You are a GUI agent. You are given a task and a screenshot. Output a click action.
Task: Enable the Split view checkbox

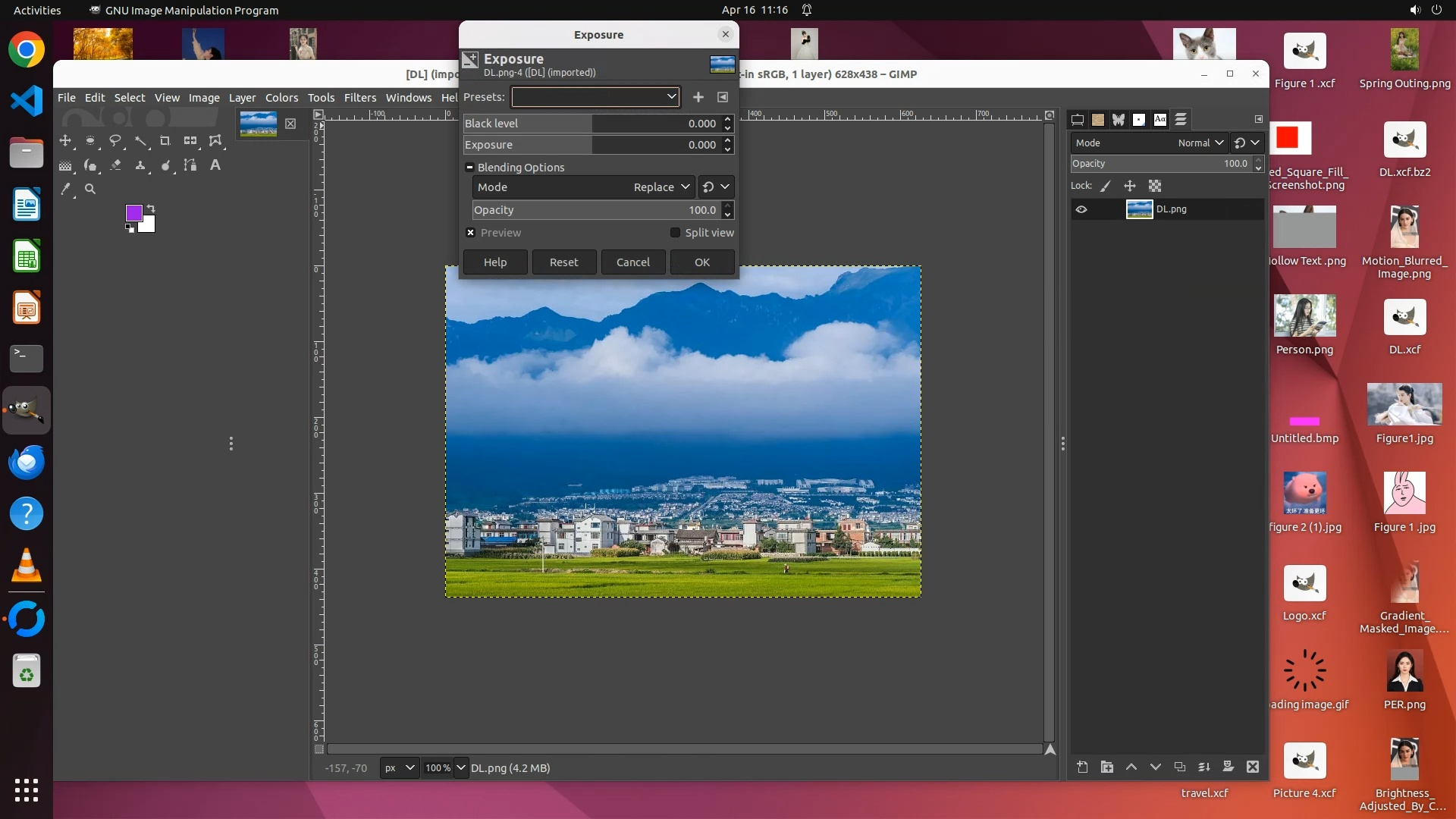[675, 233]
